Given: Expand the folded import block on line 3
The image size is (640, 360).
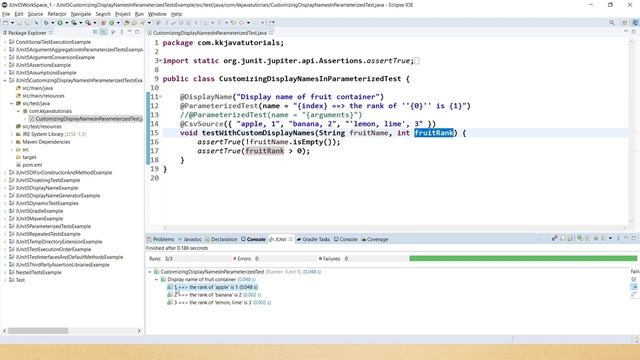Looking at the screenshot, I should tap(160, 61).
